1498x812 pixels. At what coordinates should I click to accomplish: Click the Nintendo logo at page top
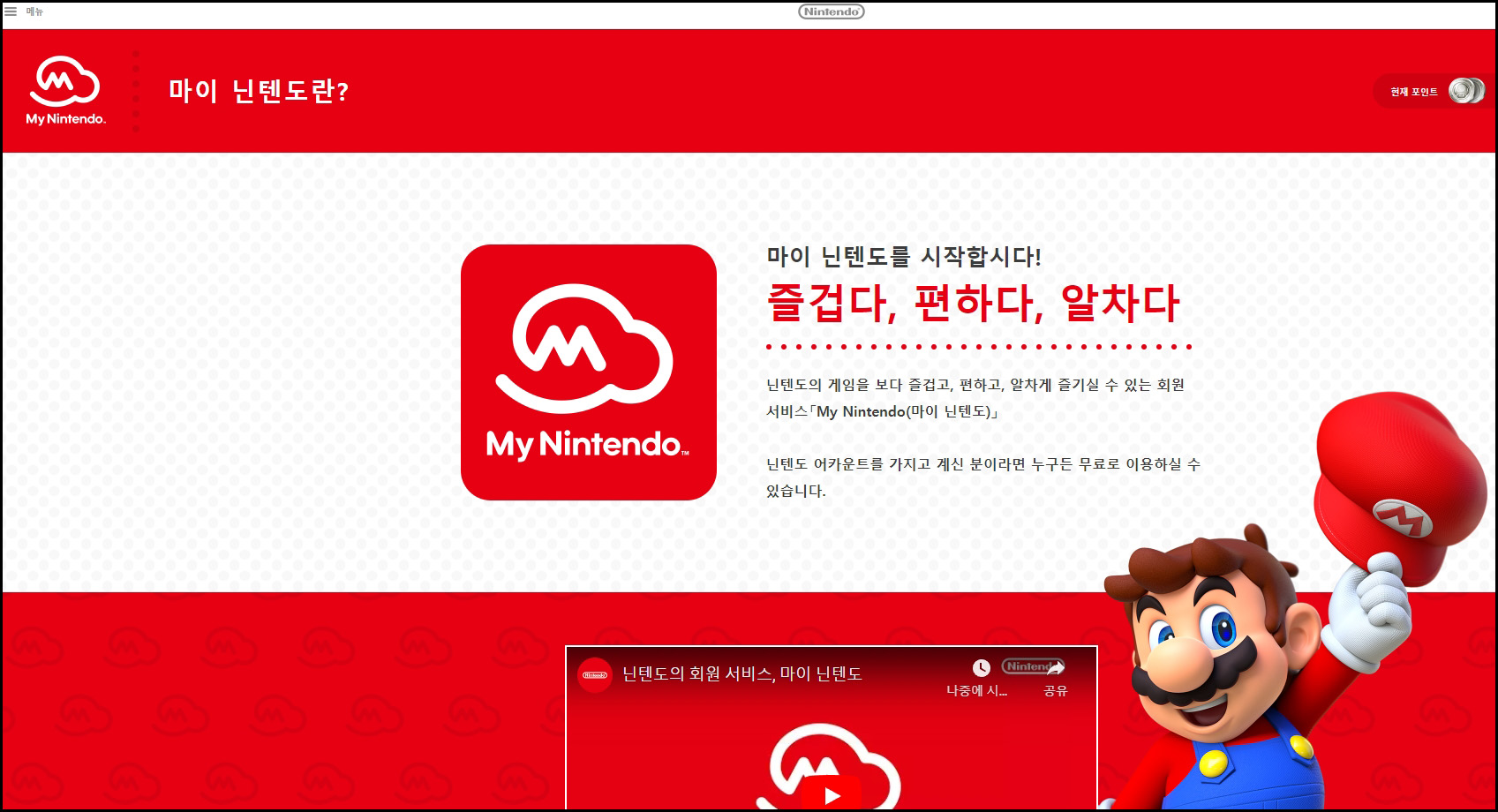pyautogui.click(x=832, y=11)
